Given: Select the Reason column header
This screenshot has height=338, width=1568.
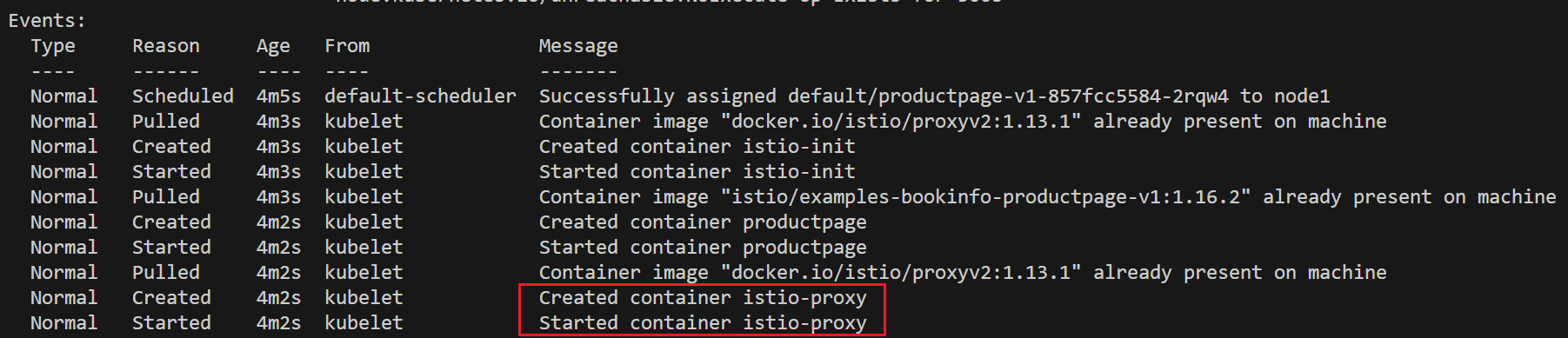Looking at the screenshot, I should coord(166,46).
